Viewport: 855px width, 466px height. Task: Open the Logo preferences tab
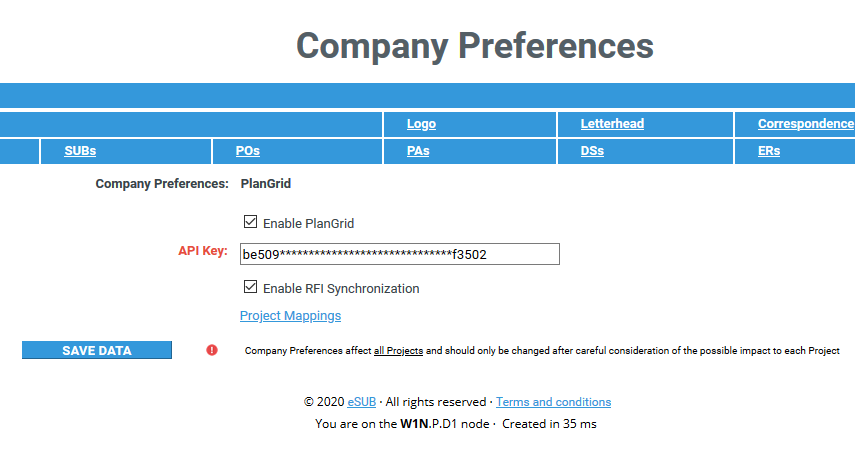point(421,124)
